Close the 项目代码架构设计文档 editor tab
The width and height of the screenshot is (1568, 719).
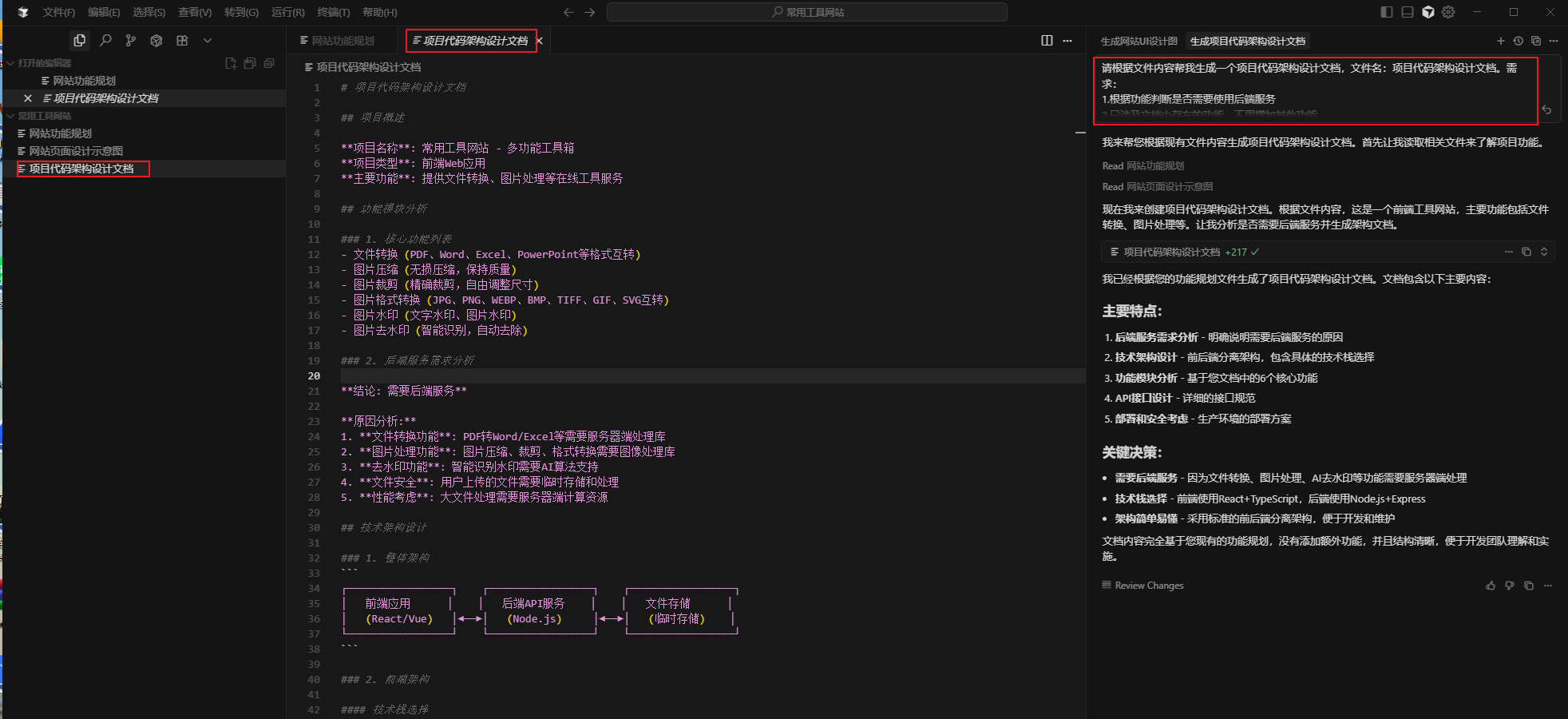(540, 41)
